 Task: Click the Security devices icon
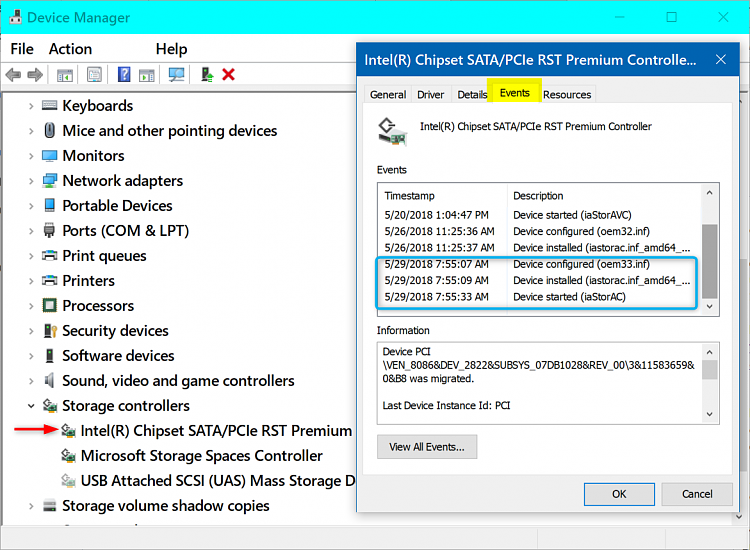pyautogui.click(x=50, y=330)
